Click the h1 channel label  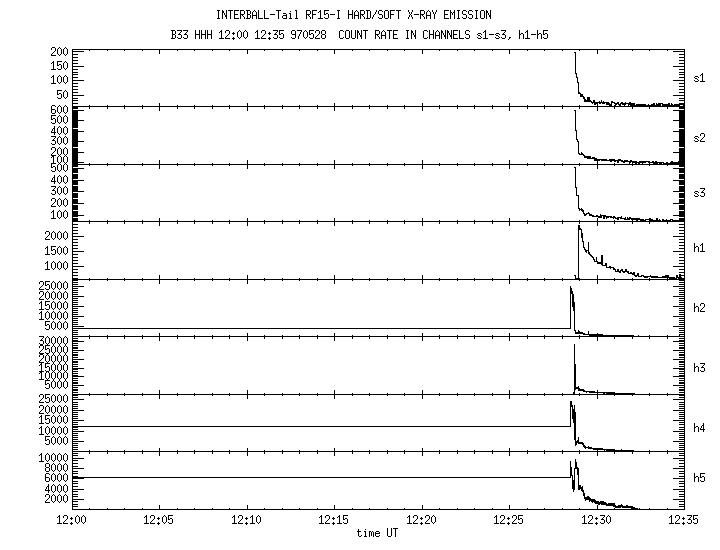pyautogui.click(x=700, y=250)
